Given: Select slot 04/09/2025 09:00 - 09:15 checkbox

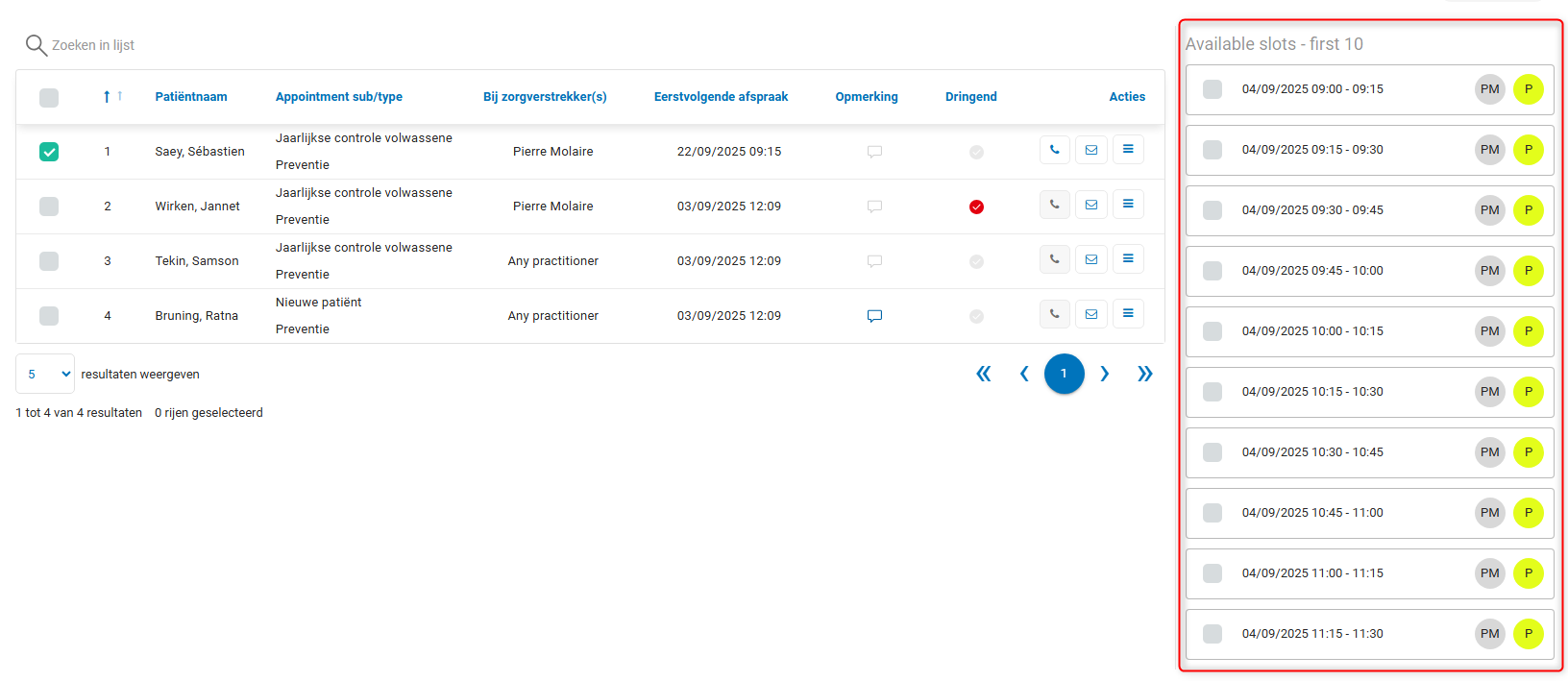Looking at the screenshot, I should 1213,89.
